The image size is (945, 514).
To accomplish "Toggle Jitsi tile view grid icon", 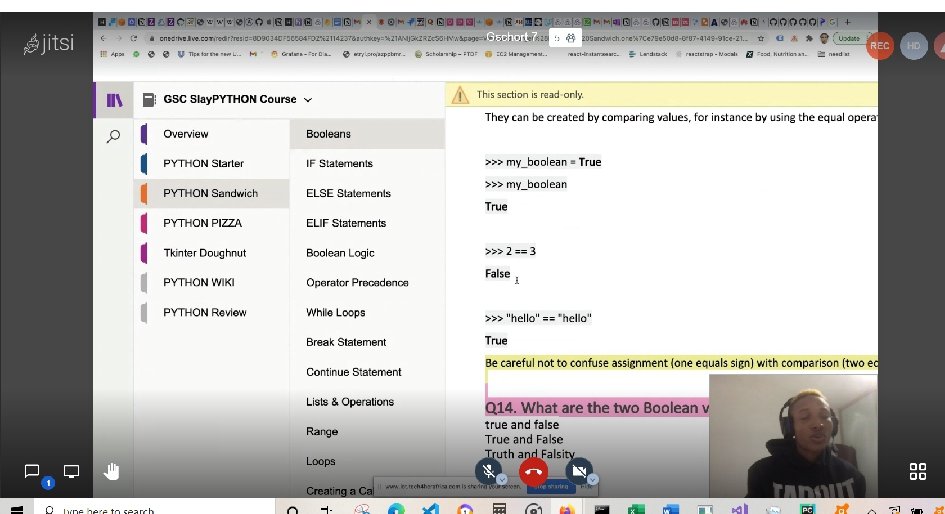I will [917, 471].
